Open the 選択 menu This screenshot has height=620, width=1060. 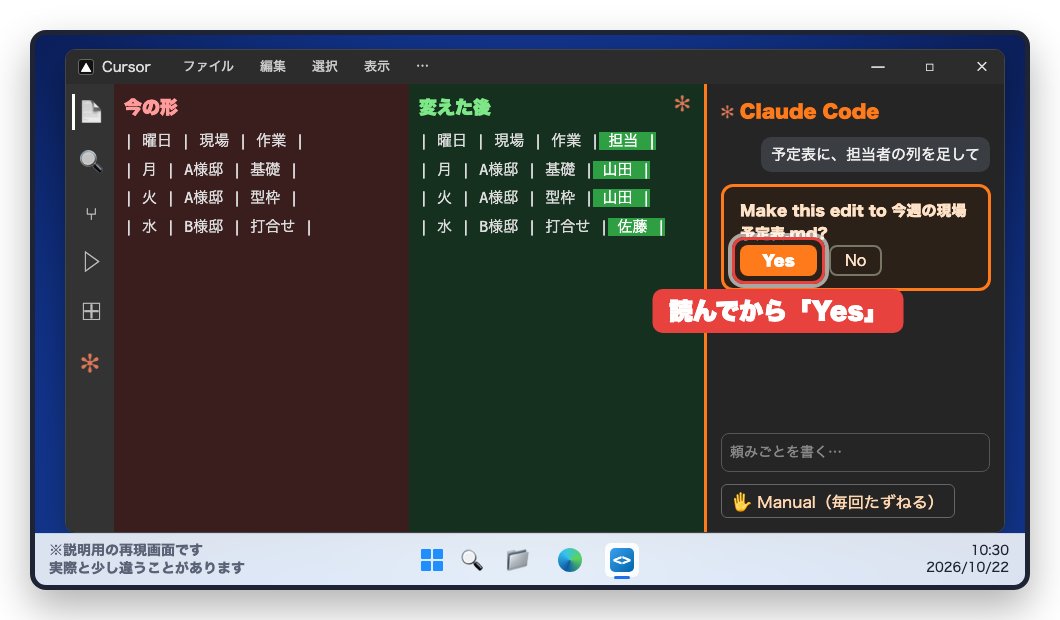point(324,66)
